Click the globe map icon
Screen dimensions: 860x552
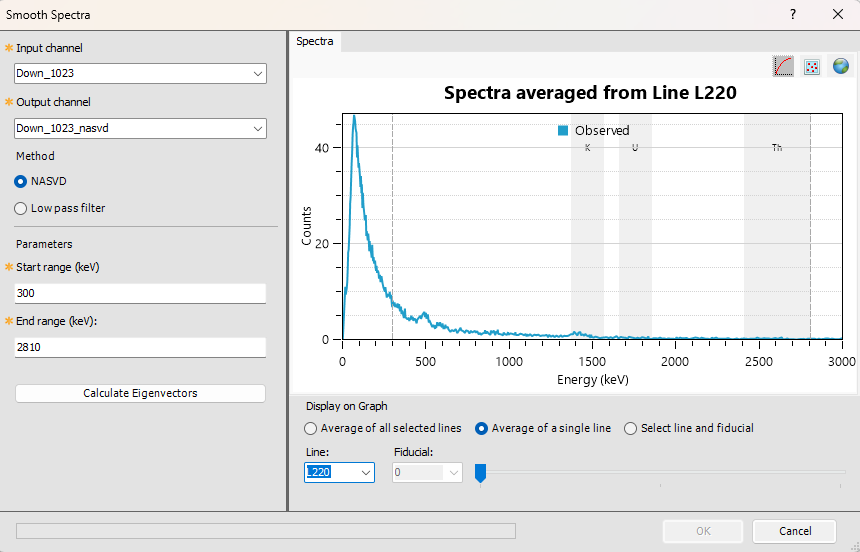(x=840, y=66)
